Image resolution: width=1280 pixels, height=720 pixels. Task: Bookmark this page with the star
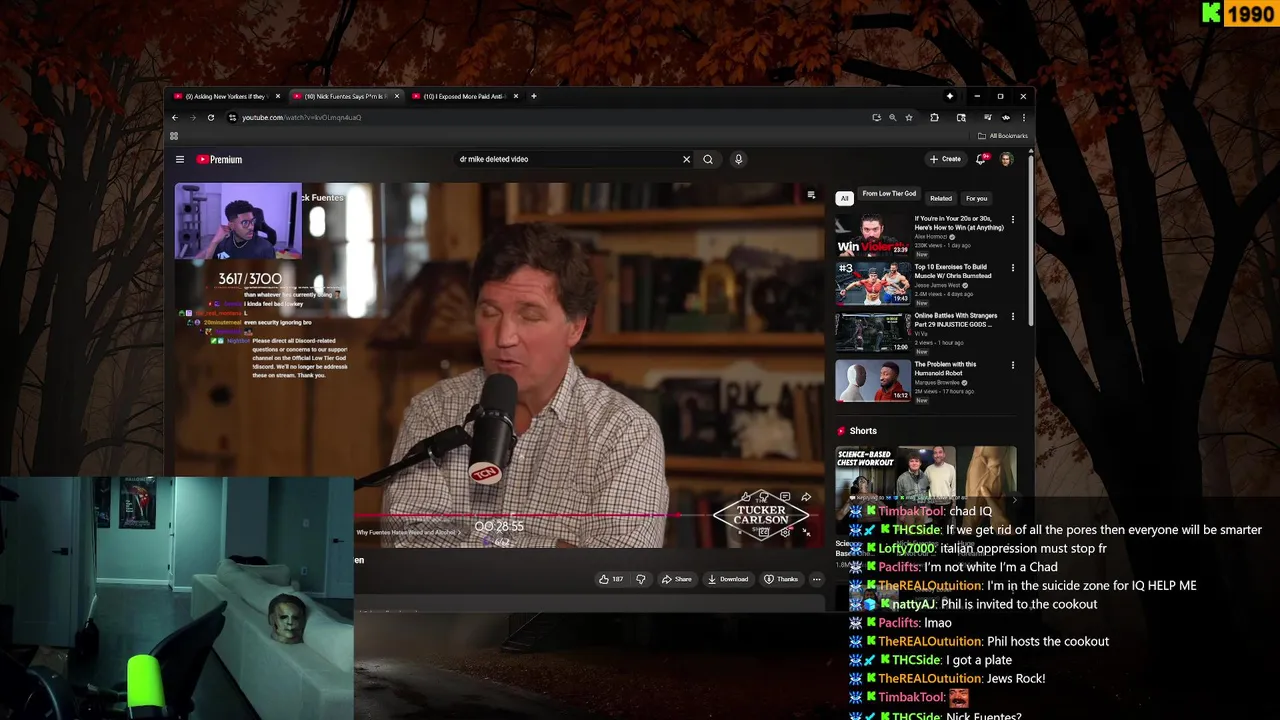pyautogui.click(x=909, y=117)
